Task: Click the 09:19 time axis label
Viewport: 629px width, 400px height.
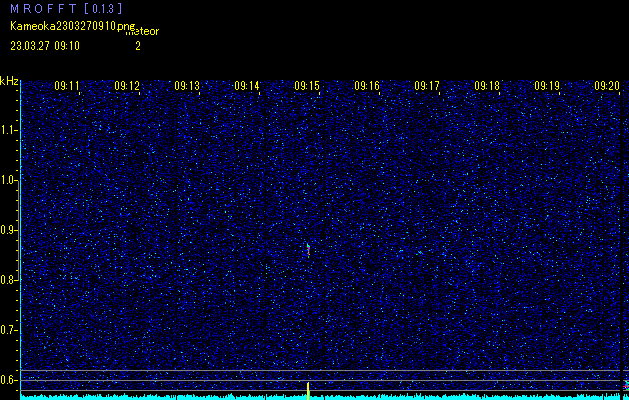Action: click(547, 86)
